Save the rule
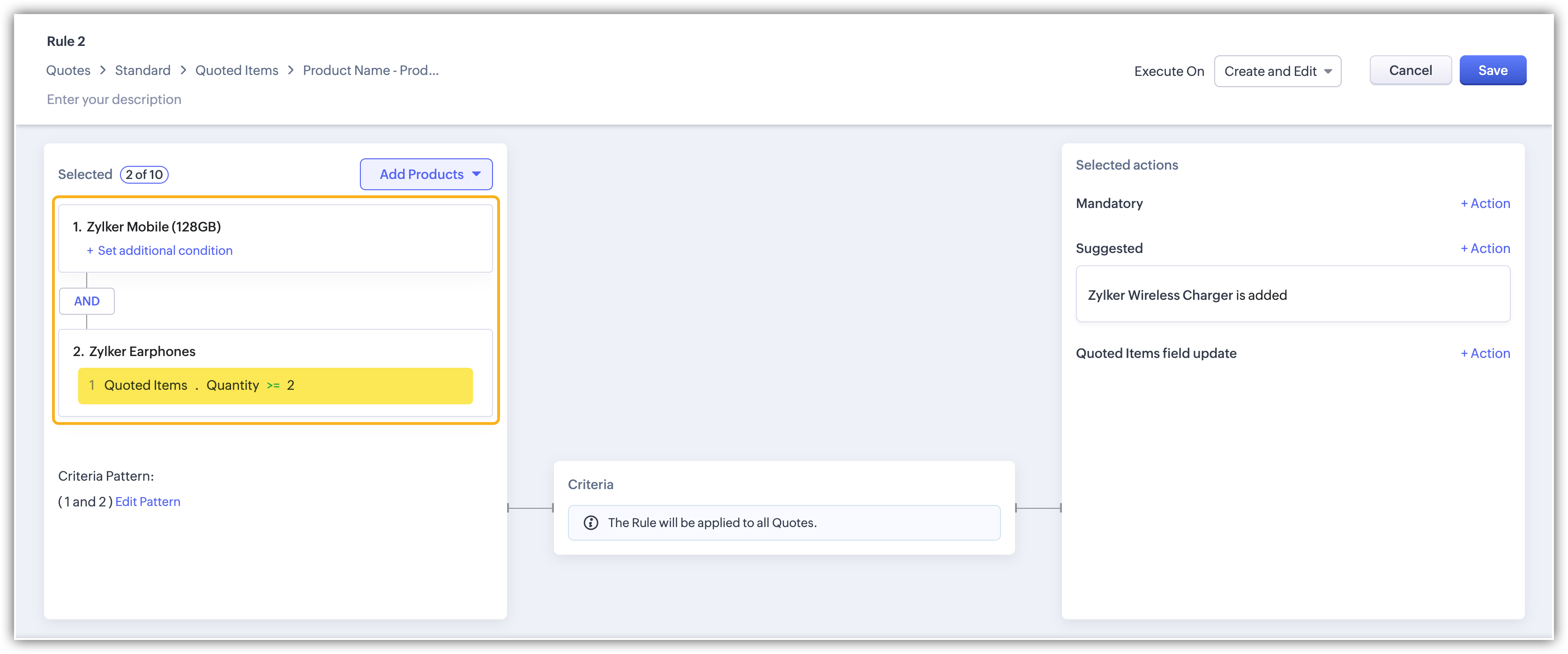This screenshot has width=1568, height=654. [x=1492, y=71]
